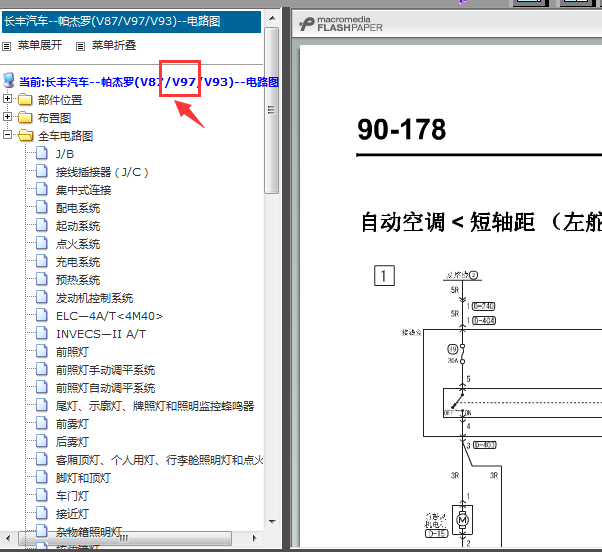The width and height of the screenshot is (602, 552).
Task: Click the Macromedia FlashPaper logo
Action: (341, 24)
